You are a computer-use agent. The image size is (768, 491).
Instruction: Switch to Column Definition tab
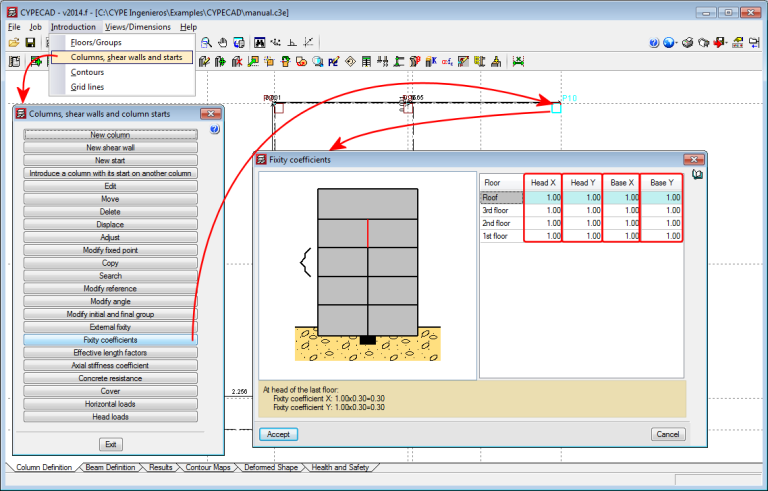click(x=44, y=467)
